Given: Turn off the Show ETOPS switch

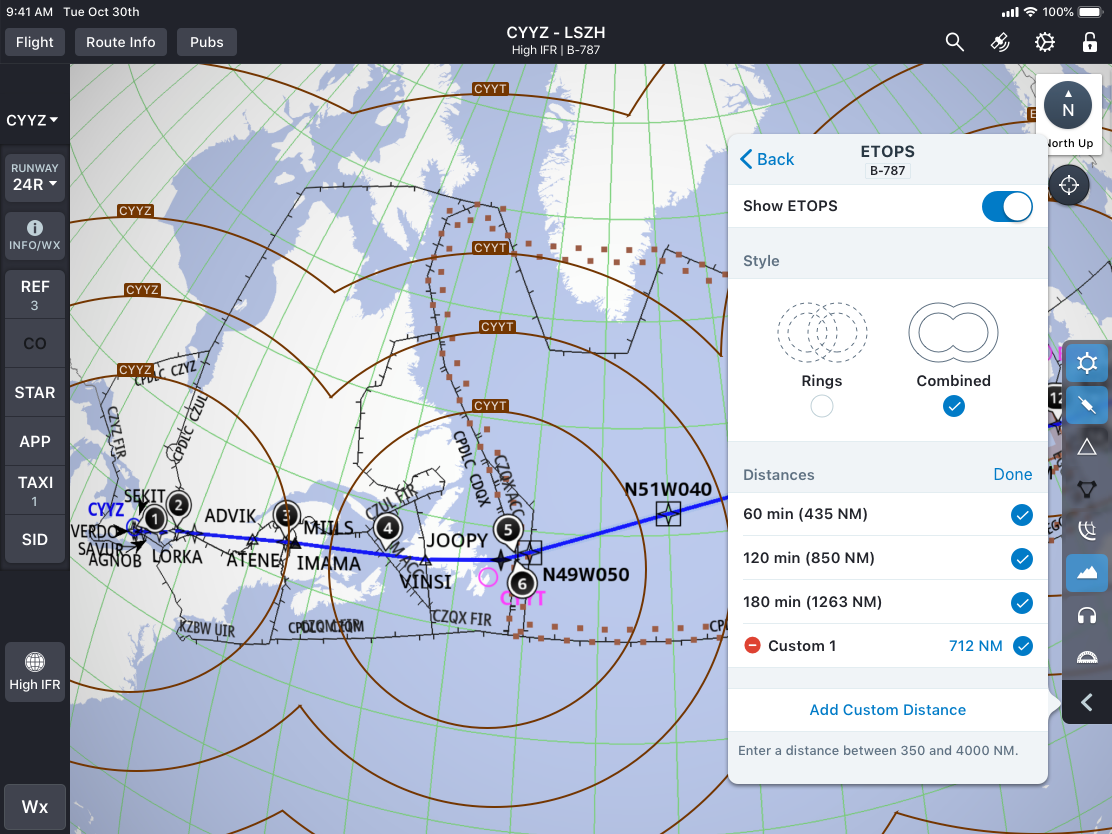Looking at the screenshot, I should [x=1007, y=206].
